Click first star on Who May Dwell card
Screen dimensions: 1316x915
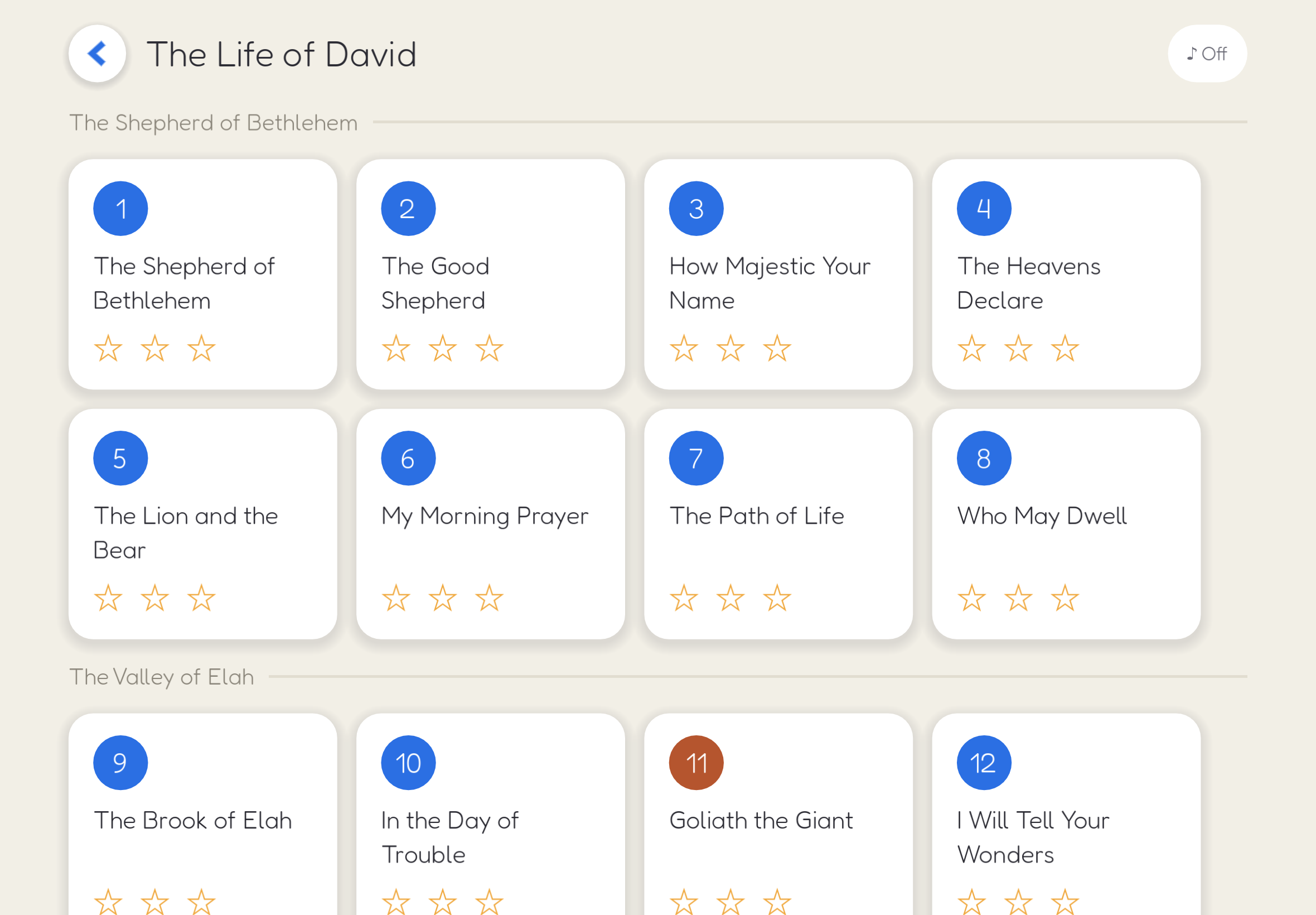972,598
